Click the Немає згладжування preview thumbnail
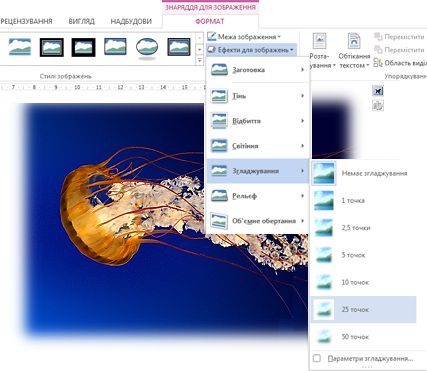427x371 pixels. (324, 173)
